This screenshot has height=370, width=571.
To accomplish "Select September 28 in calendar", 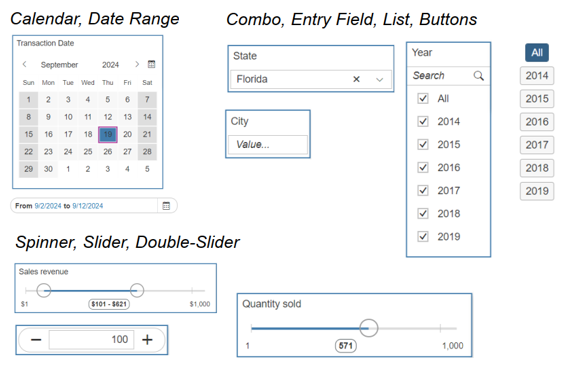I will click(147, 151).
